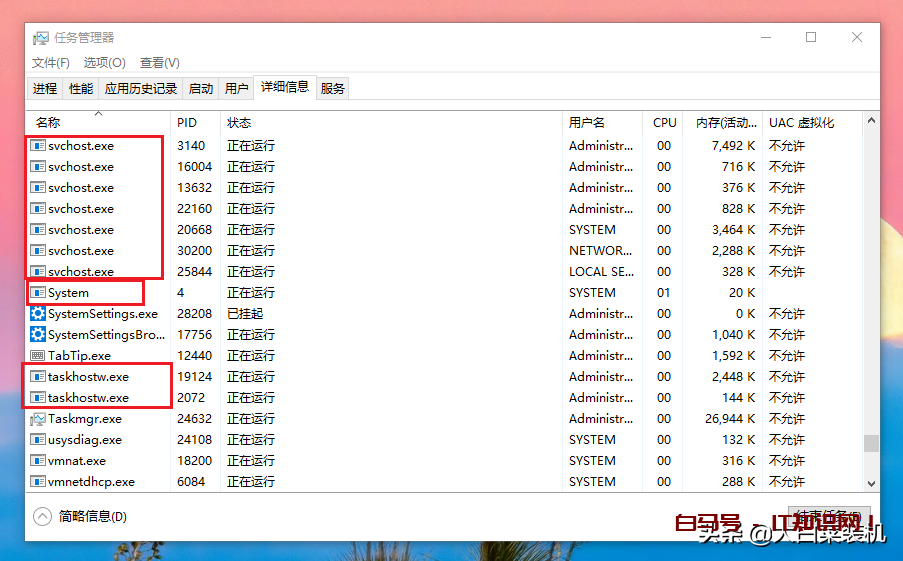Sort by the 名称 column header
Viewport: 903px width, 561px height.
(x=48, y=123)
